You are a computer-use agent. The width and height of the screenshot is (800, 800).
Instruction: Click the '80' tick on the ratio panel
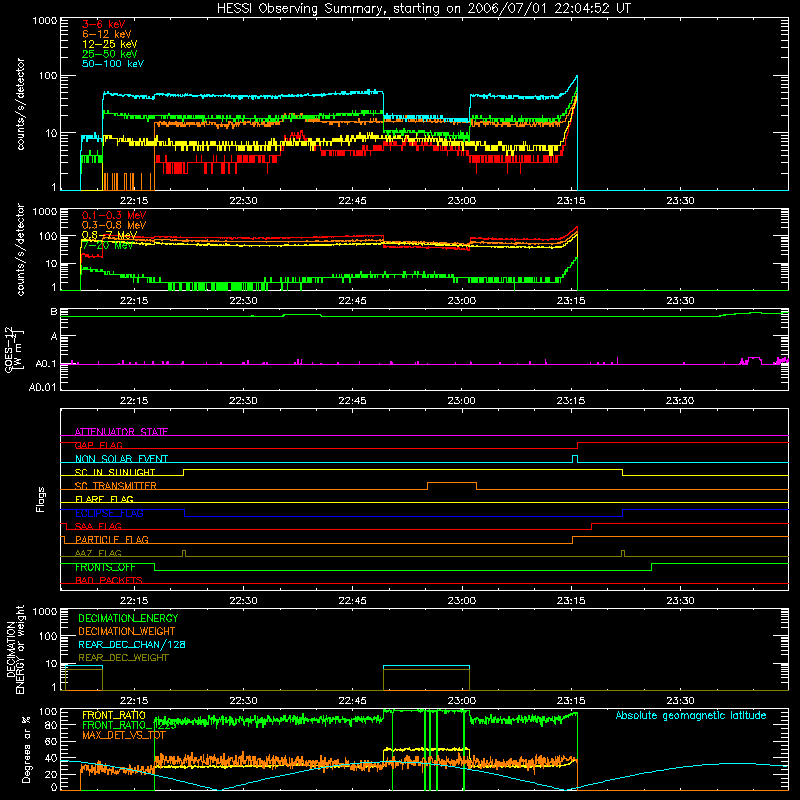pos(51,725)
